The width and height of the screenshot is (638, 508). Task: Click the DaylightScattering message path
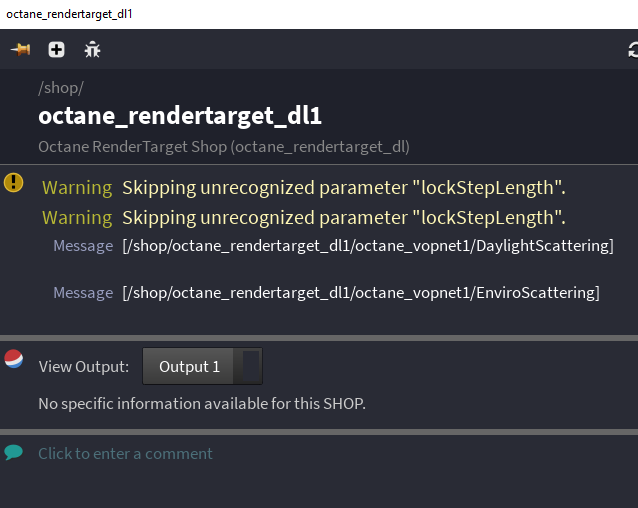coord(368,245)
